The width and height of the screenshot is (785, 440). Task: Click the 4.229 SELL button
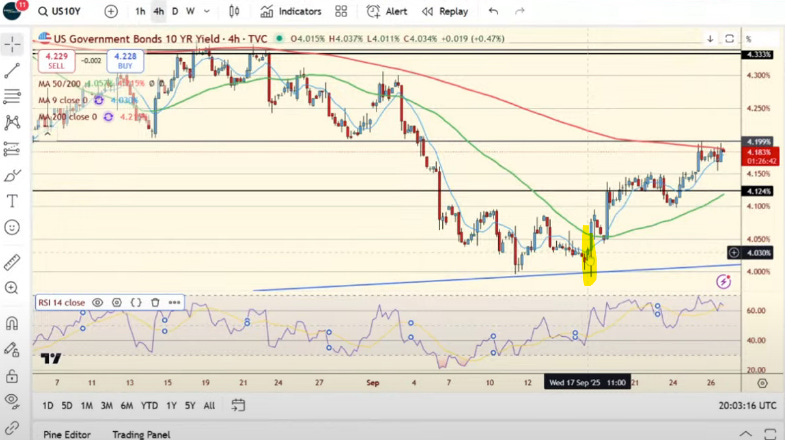(x=56, y=61)
